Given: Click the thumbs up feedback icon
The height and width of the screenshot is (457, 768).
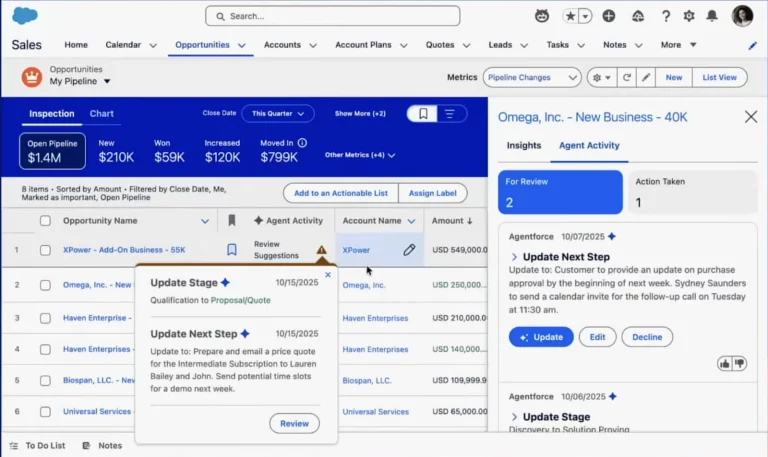Looking at the screenshot, I should 724,363.
